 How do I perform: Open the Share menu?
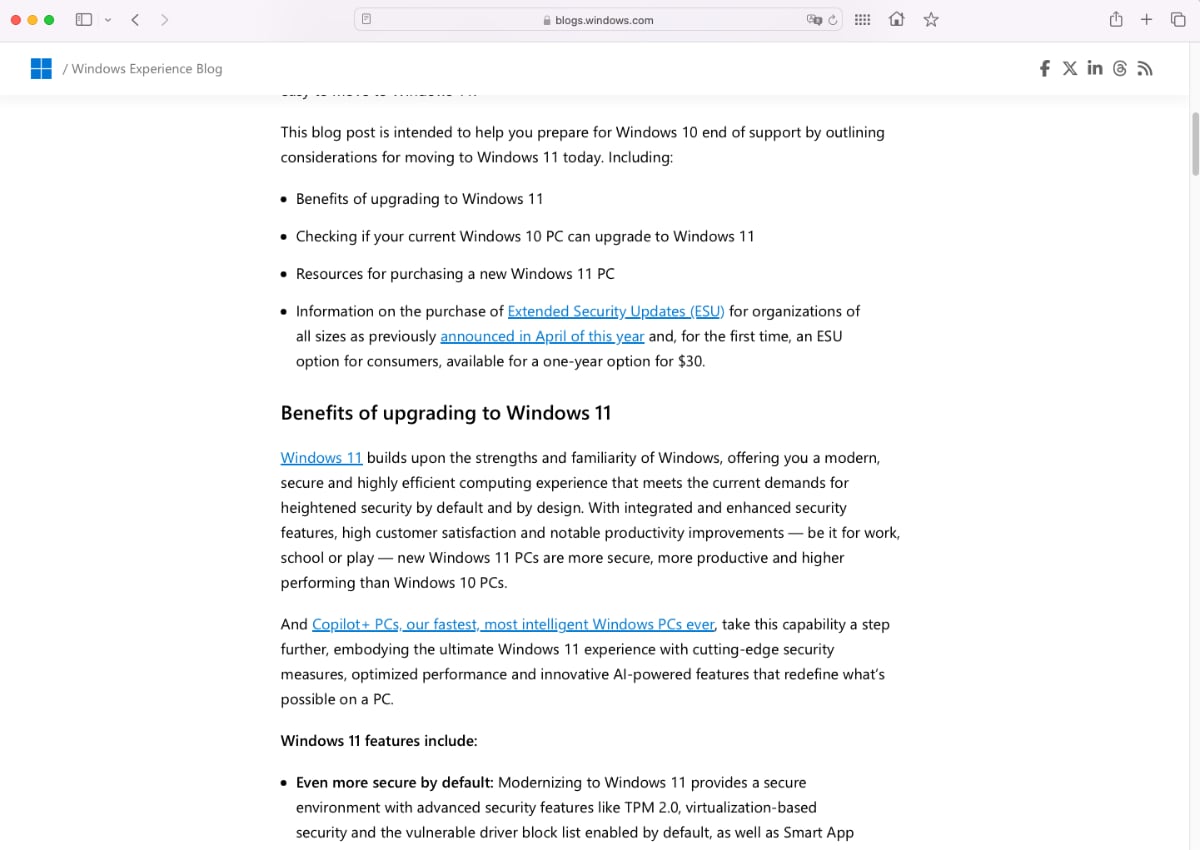(1116, 20)
